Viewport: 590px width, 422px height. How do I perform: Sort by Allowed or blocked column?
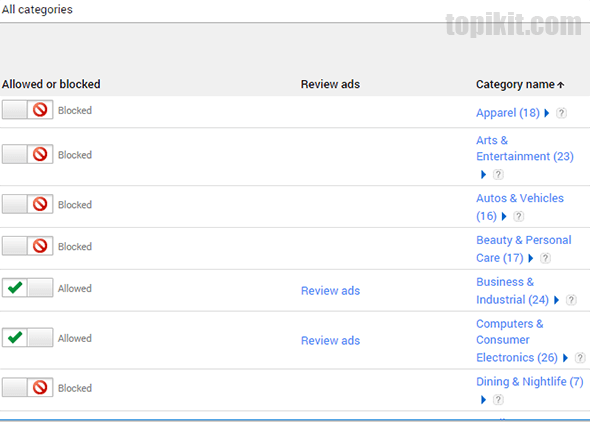pos(51,84)
